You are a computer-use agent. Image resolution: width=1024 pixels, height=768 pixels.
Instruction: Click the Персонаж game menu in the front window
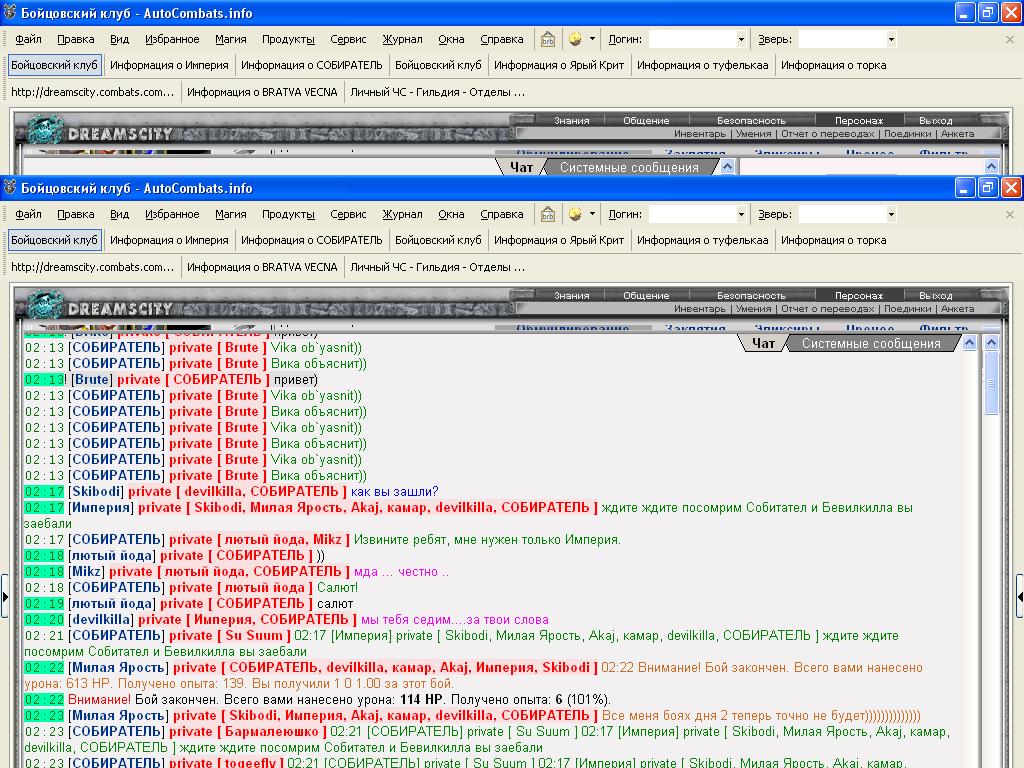(859, 296)
